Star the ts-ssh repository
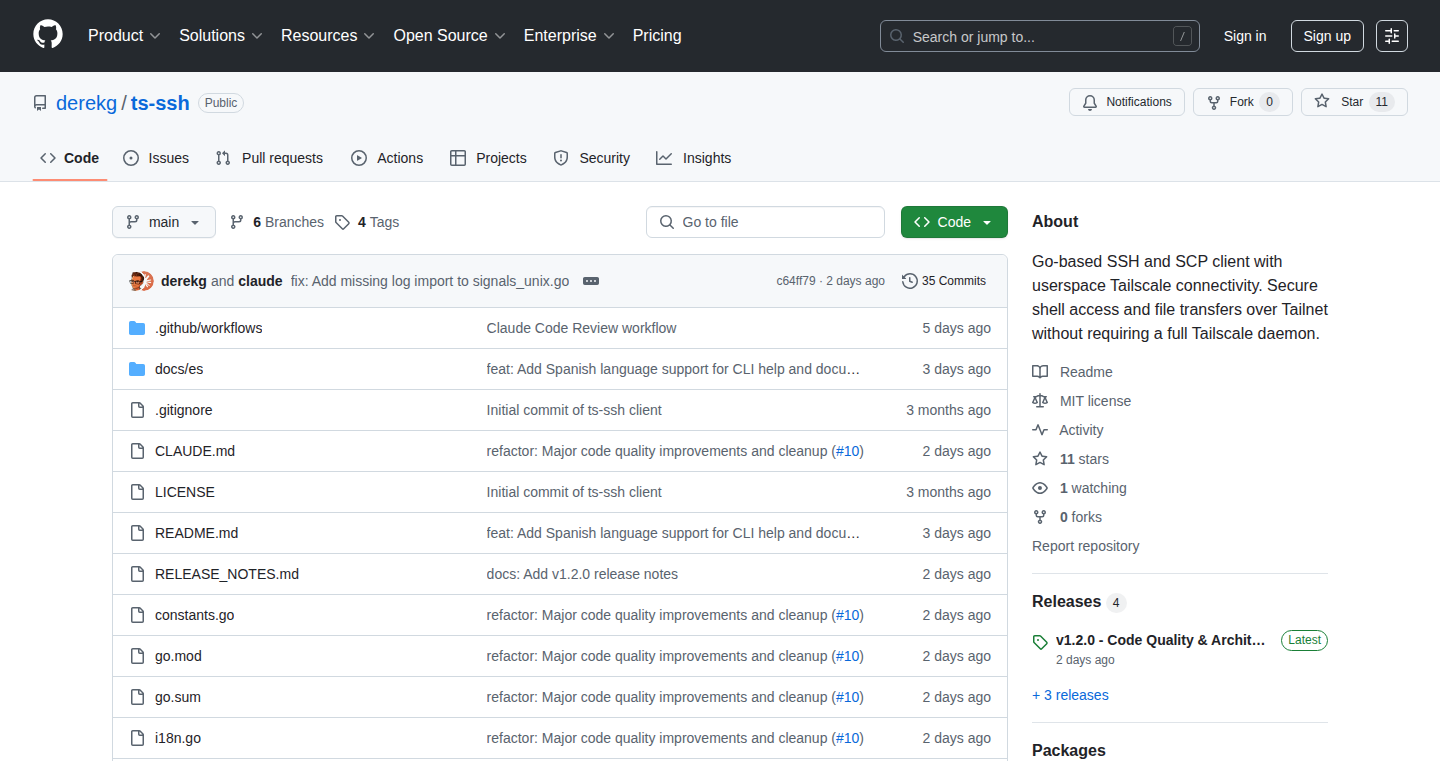The height and width of the screenshot is (761, 1440). (1354, 102)
